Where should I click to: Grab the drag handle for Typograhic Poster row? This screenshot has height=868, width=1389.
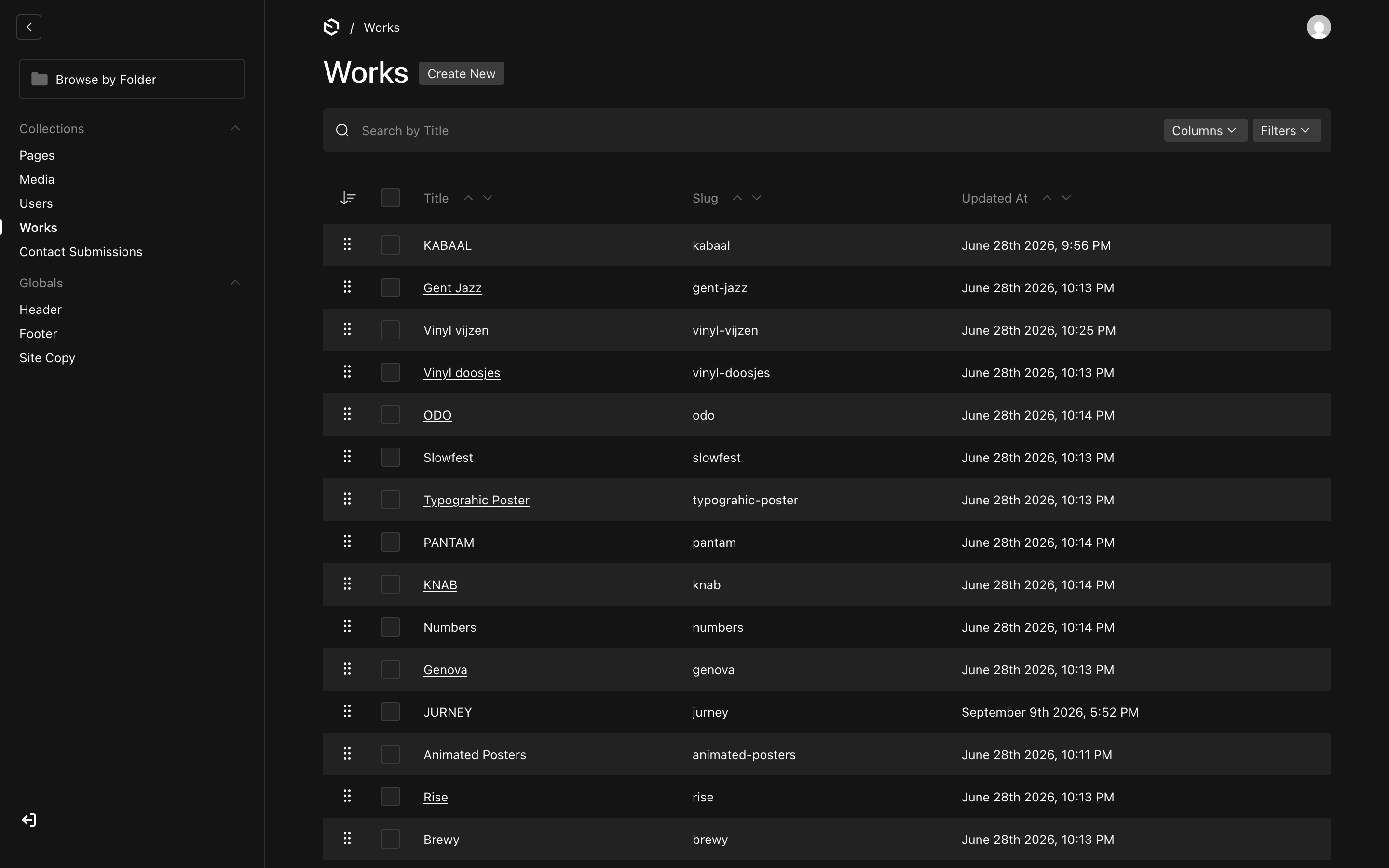pyautogui.click(x=347, y=500)
